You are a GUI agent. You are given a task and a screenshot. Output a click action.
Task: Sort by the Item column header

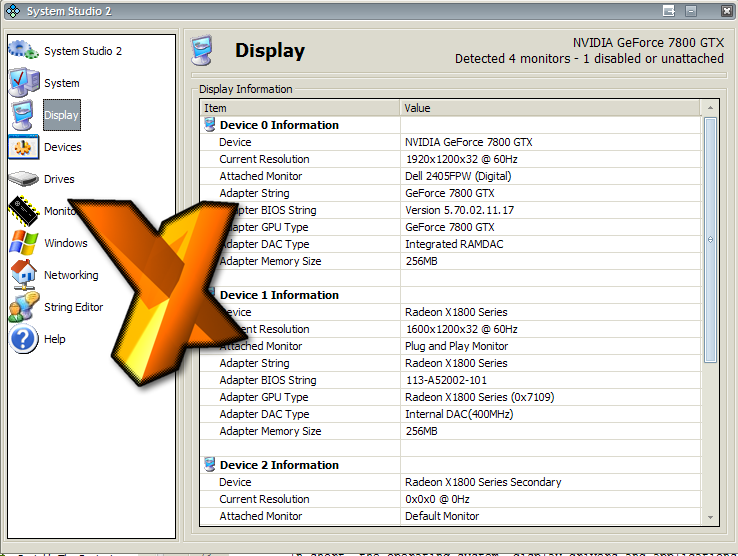[x=300, y=108]
